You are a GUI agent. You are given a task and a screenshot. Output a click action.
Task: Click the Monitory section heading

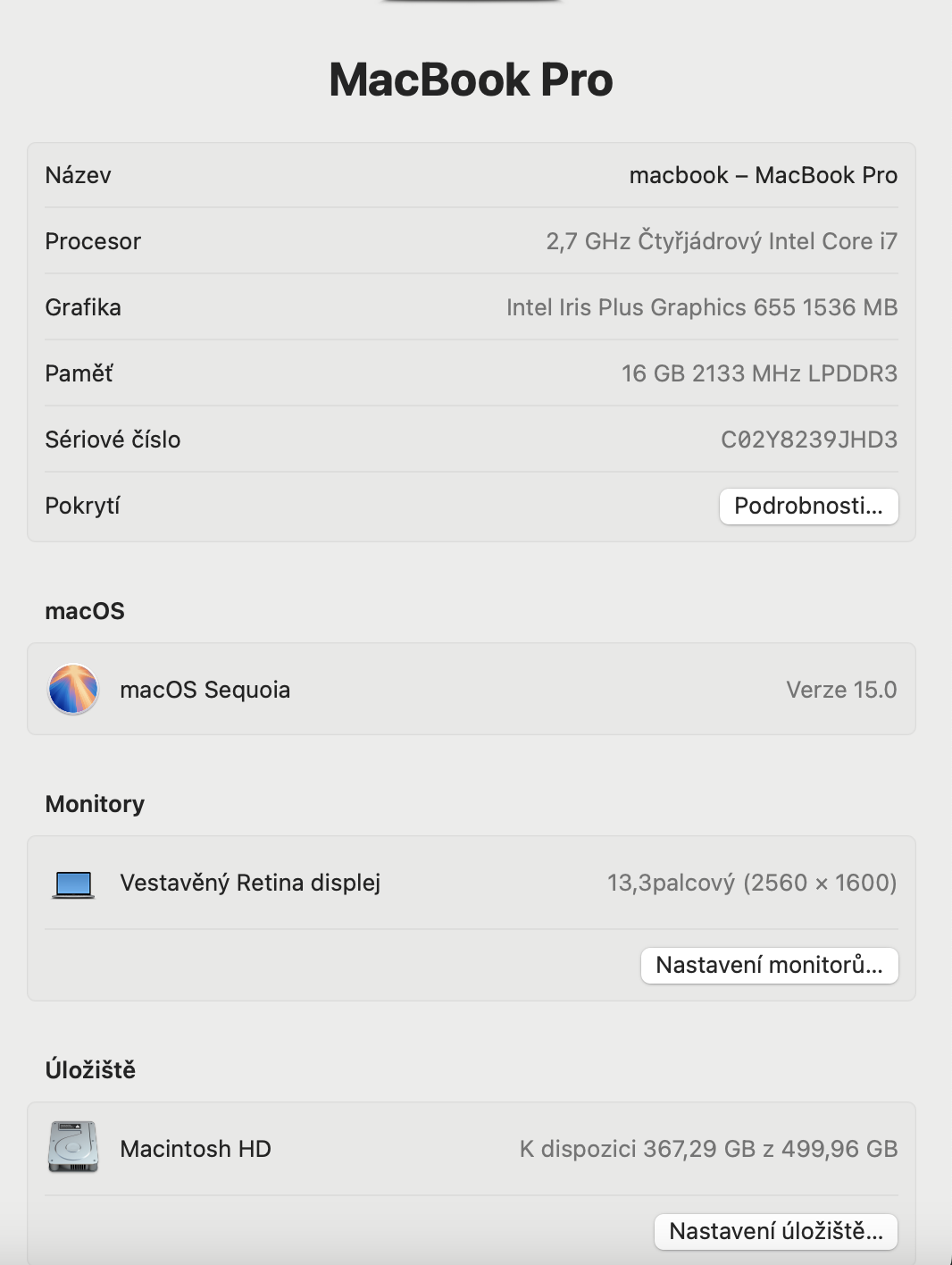(x=95, y=804)
